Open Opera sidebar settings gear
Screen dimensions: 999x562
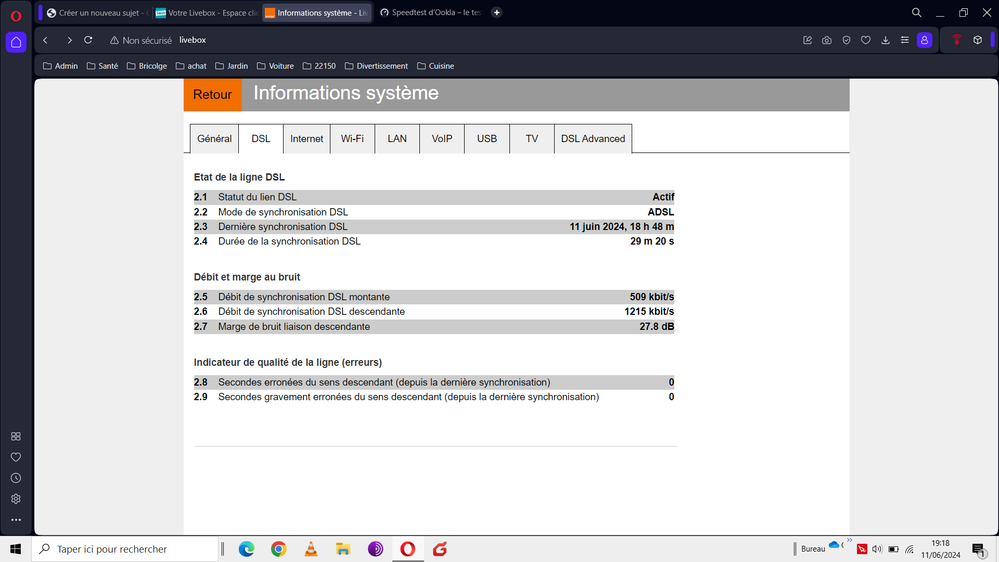point(16,499)
